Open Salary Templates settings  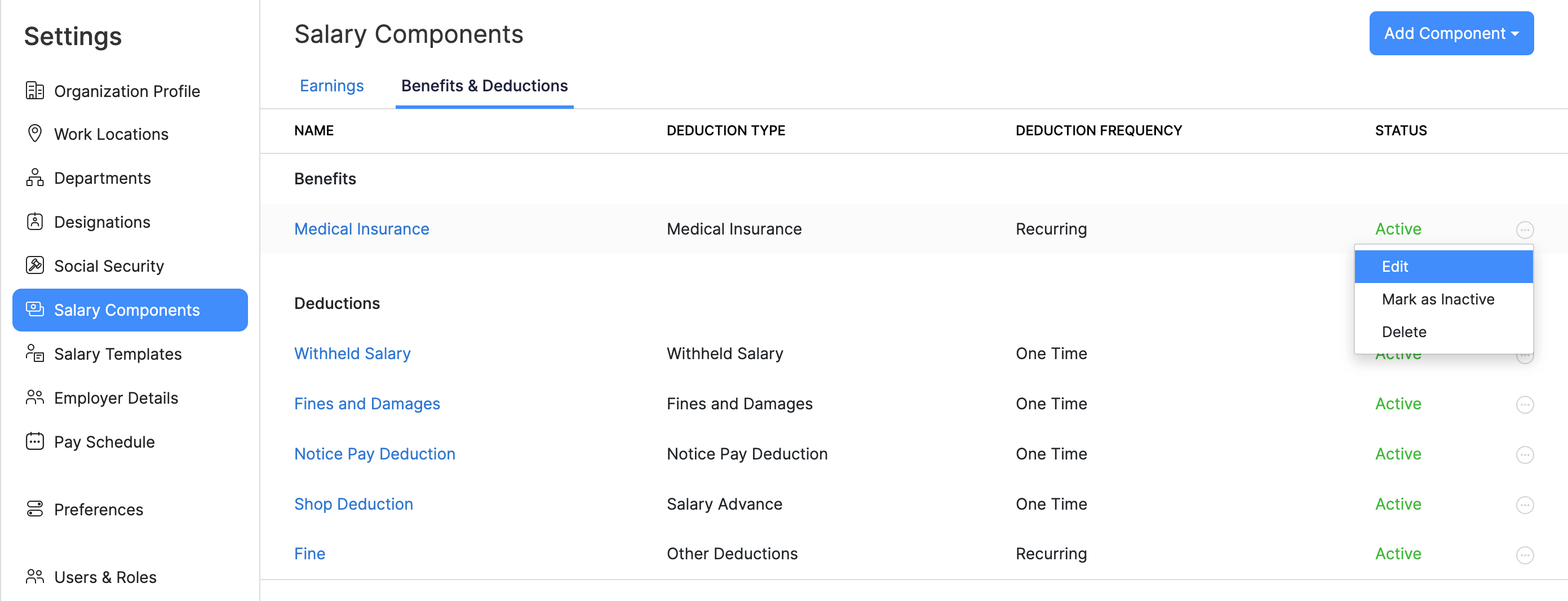[117, 353]
